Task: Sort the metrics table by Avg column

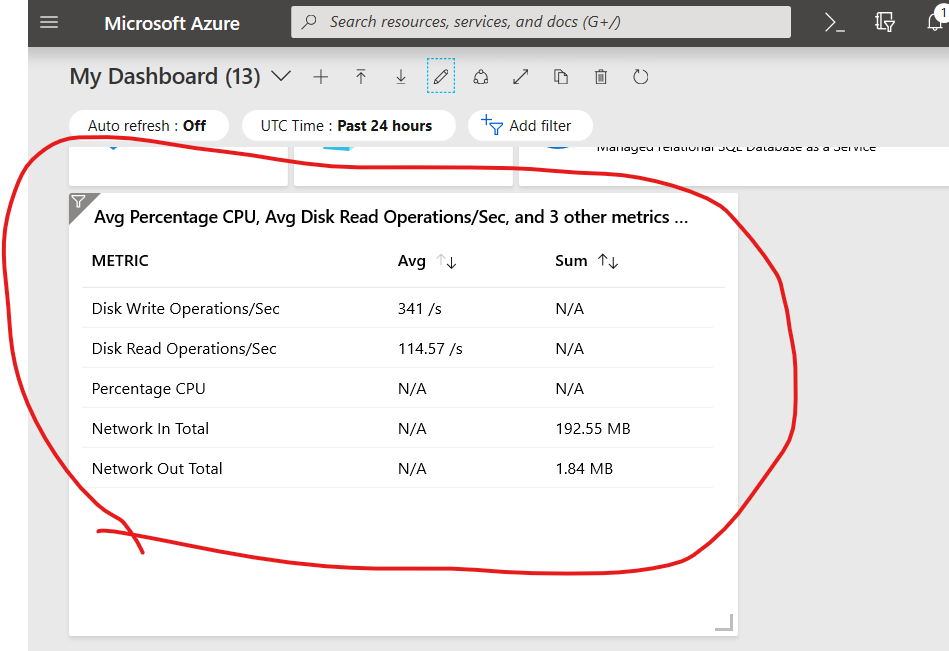Action: [x=446, y=262]
